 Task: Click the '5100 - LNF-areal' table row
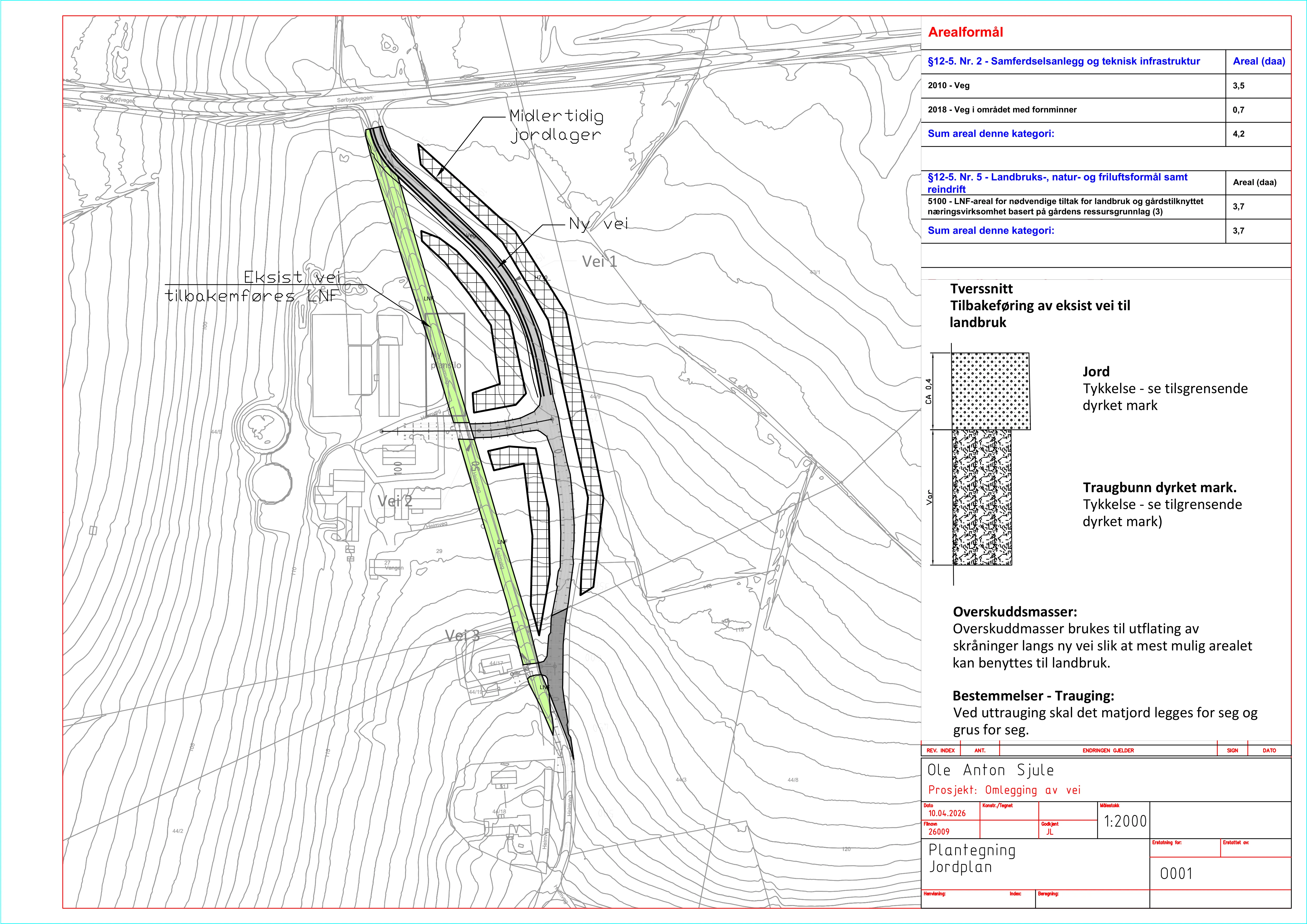[x=1106, y=207]
